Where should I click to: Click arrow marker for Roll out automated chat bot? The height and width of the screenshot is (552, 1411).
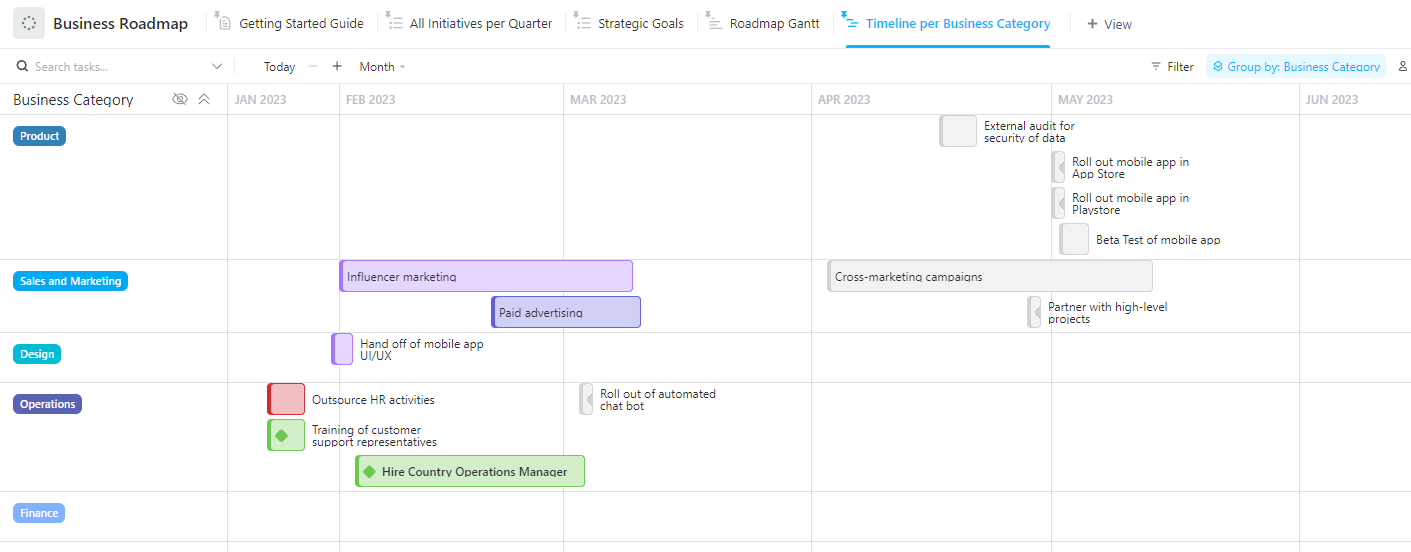pos(588,399)
